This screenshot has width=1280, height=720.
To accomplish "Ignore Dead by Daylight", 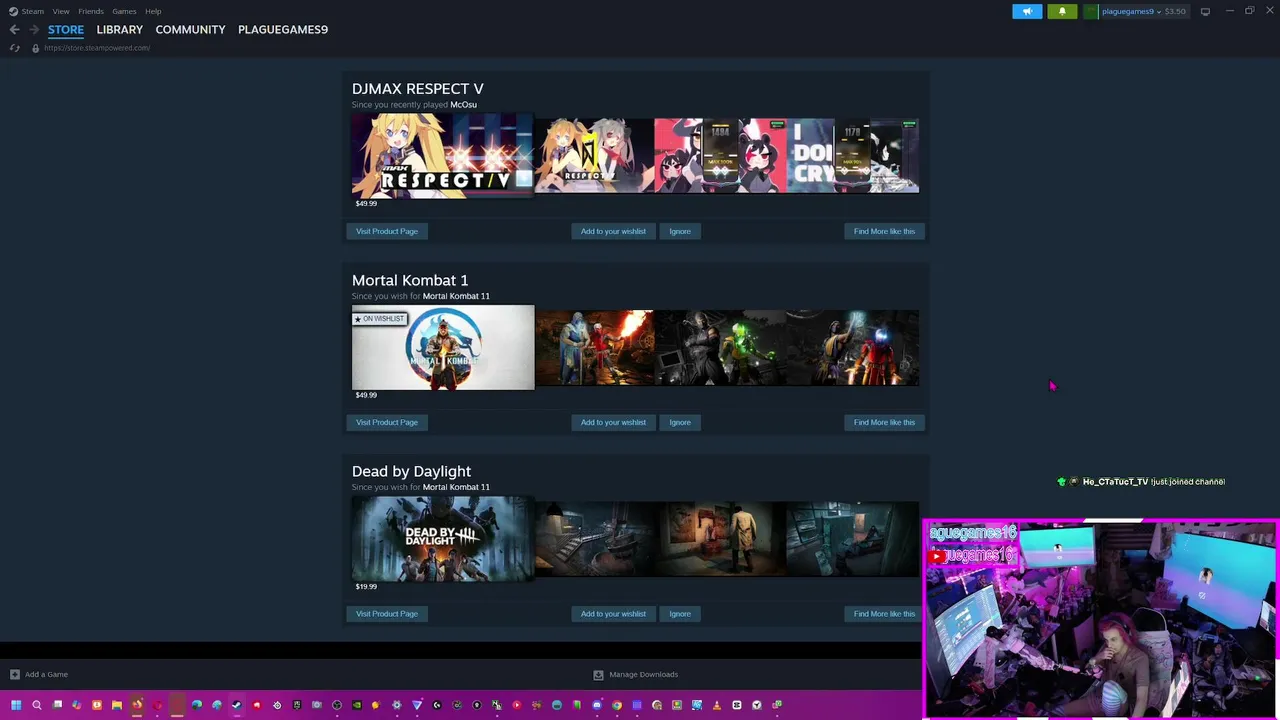I will [x=680, y=614].
